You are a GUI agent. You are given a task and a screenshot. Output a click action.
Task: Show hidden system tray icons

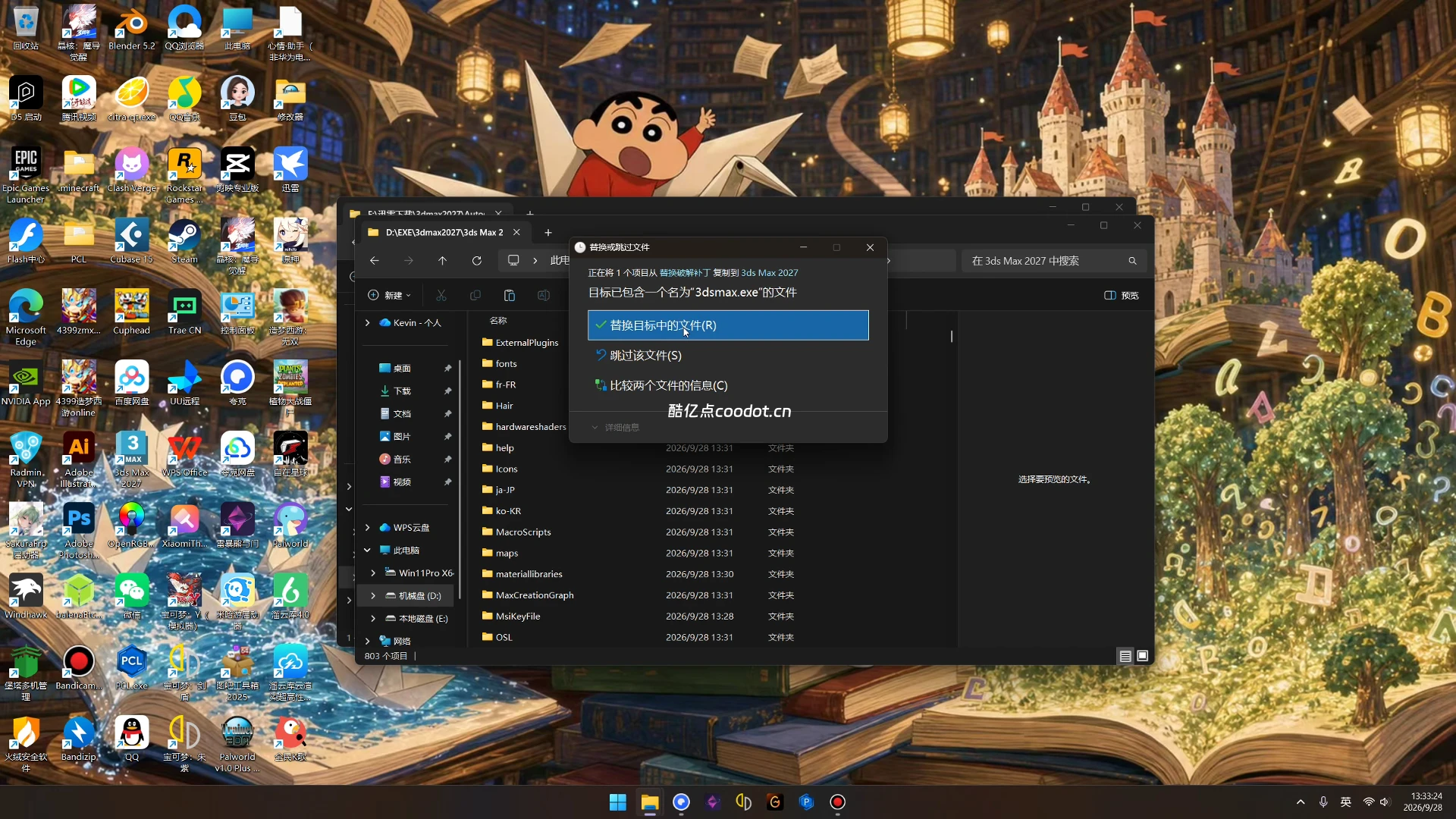tap(1301, 802)
